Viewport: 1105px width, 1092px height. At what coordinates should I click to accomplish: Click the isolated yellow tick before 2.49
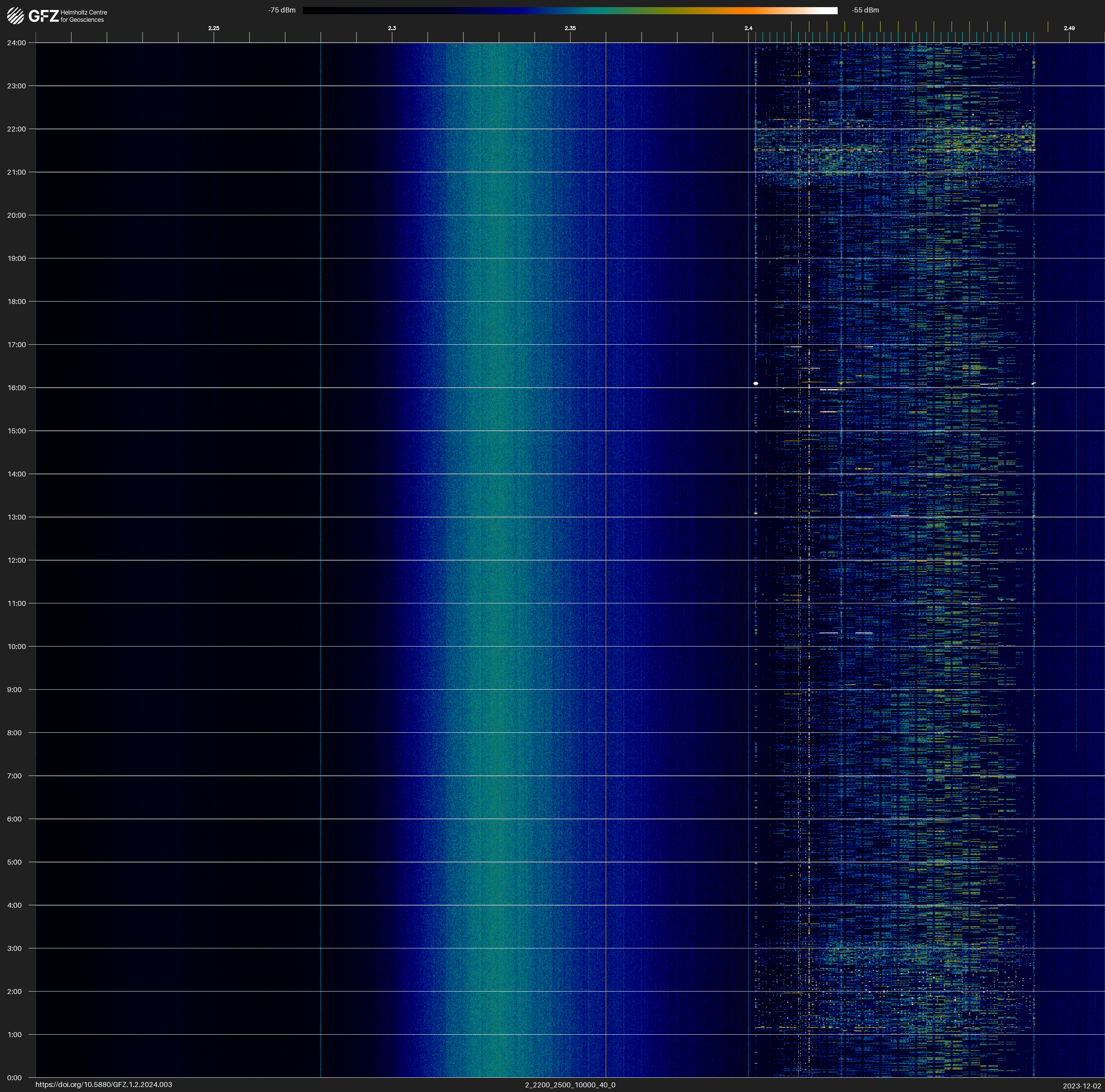[1048, 27]
